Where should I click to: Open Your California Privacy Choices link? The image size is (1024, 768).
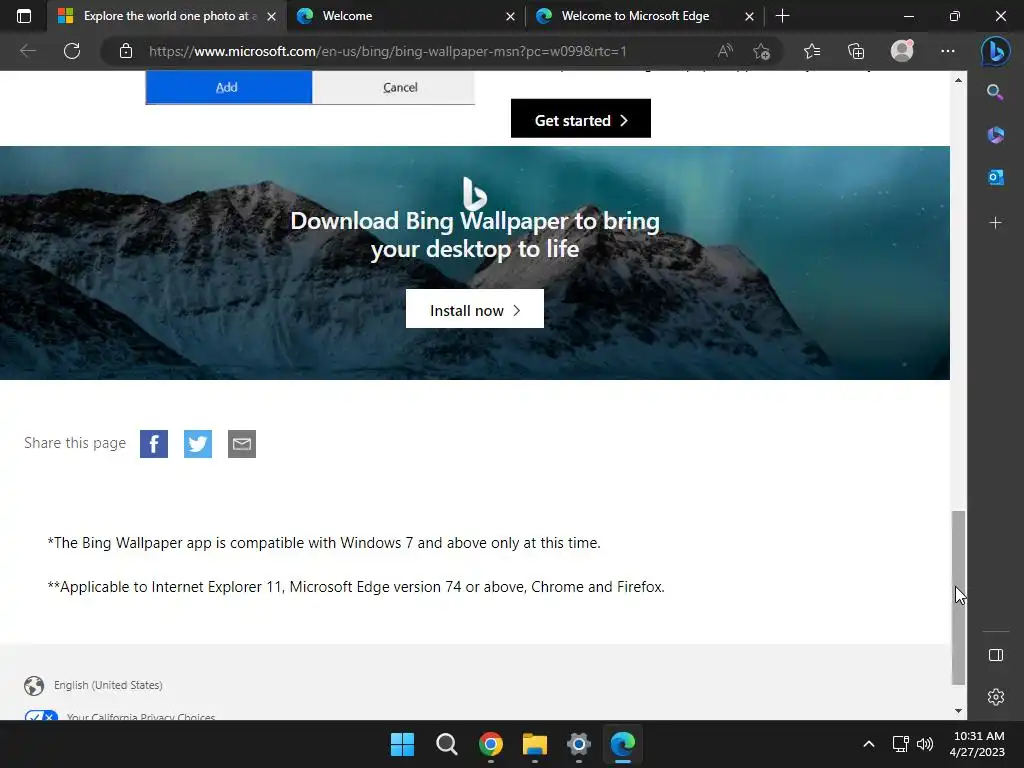click(141, 716)
